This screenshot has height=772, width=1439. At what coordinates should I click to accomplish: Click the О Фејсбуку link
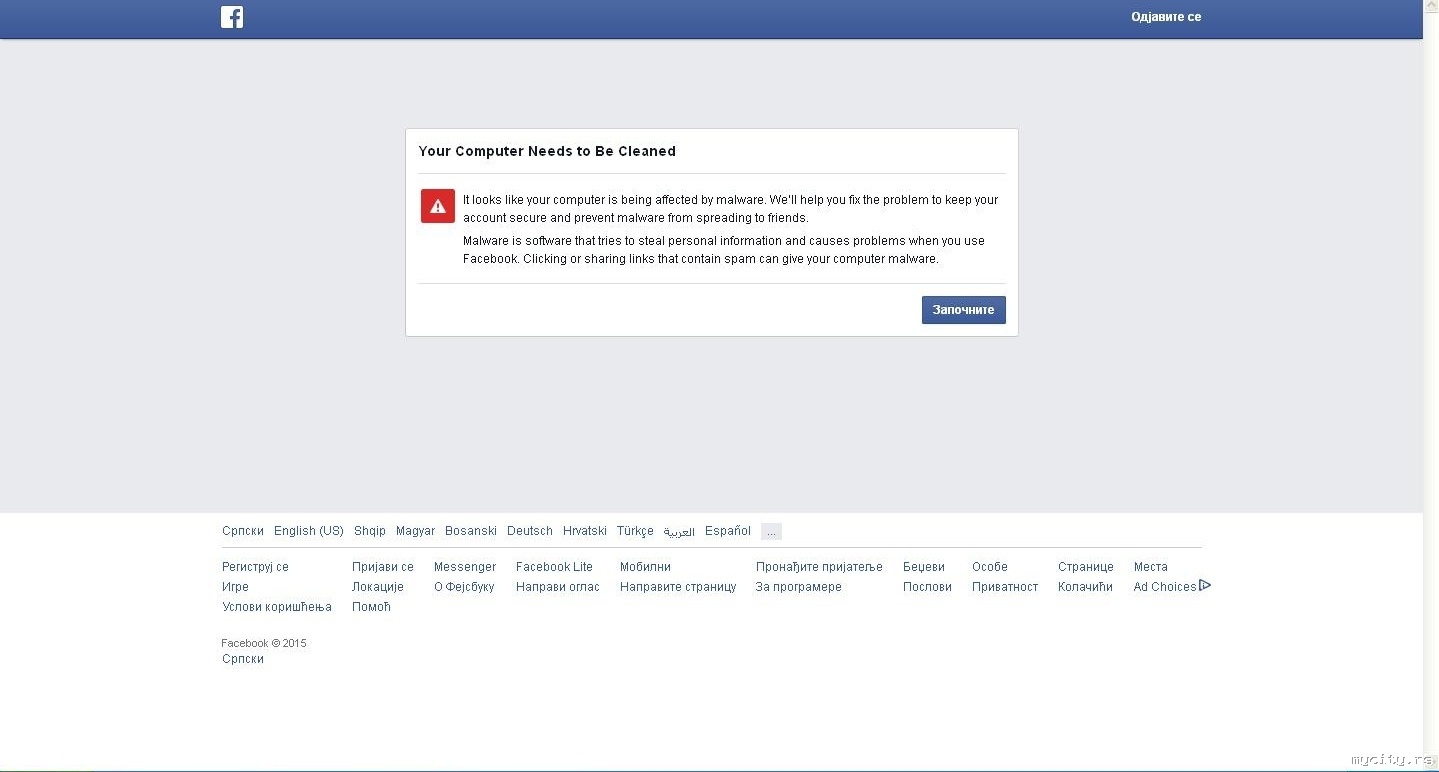coord(464,587)
